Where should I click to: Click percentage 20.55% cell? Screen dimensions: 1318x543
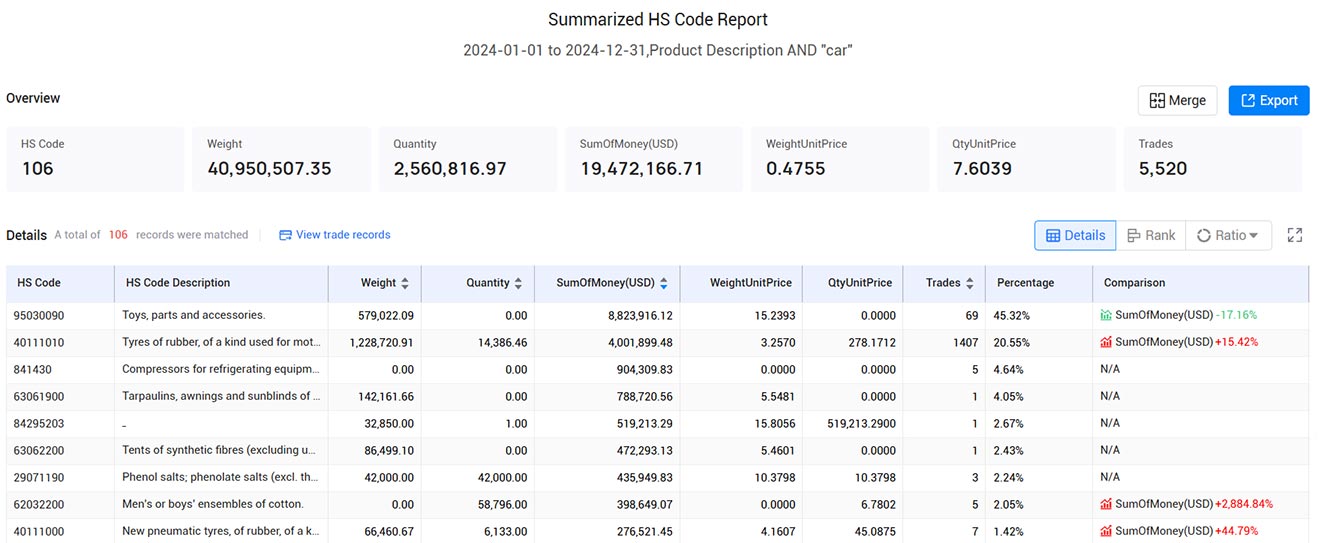coord(1039,342)
